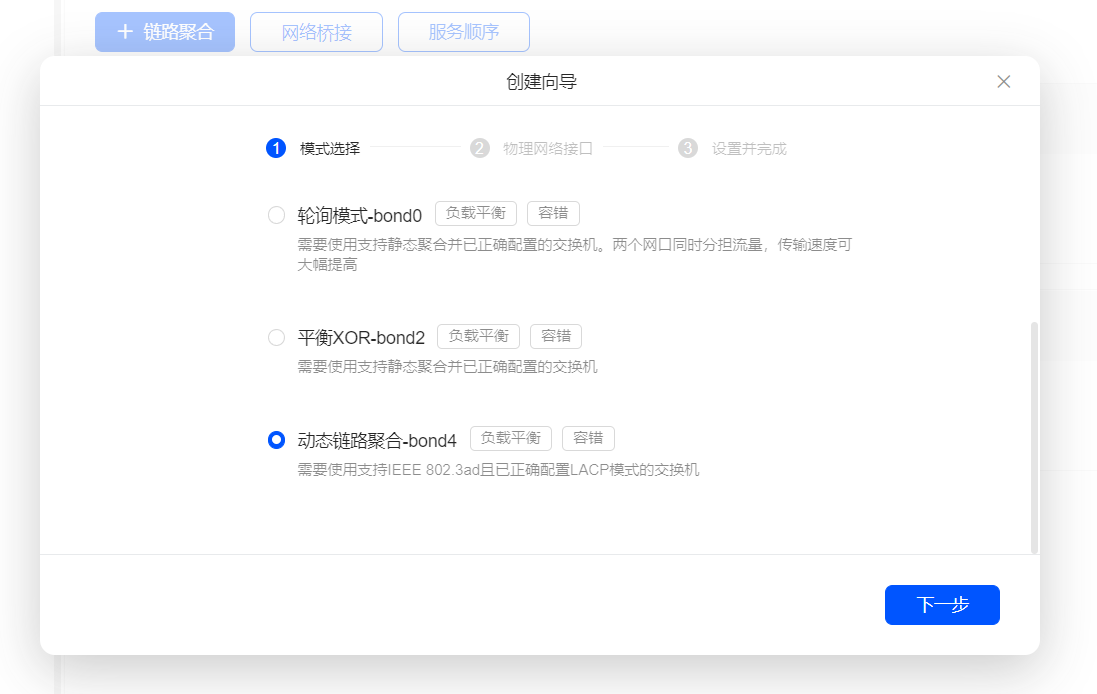Click step 2 number circle icon
The width and height of the screenshot is (1097, 694).
pos(479,148)
